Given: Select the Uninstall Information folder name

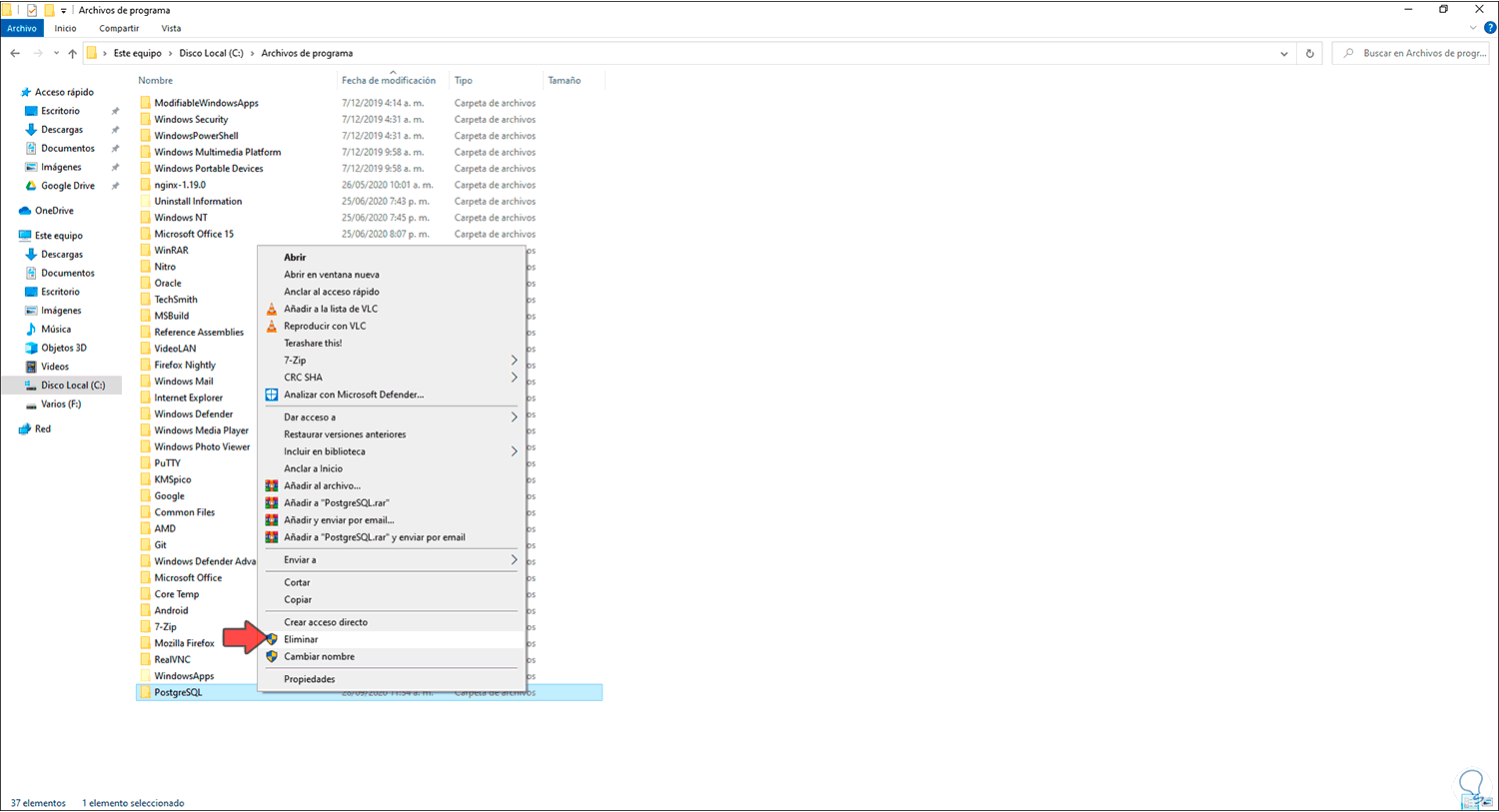Looking at the screenshot, I should point(198,201).
